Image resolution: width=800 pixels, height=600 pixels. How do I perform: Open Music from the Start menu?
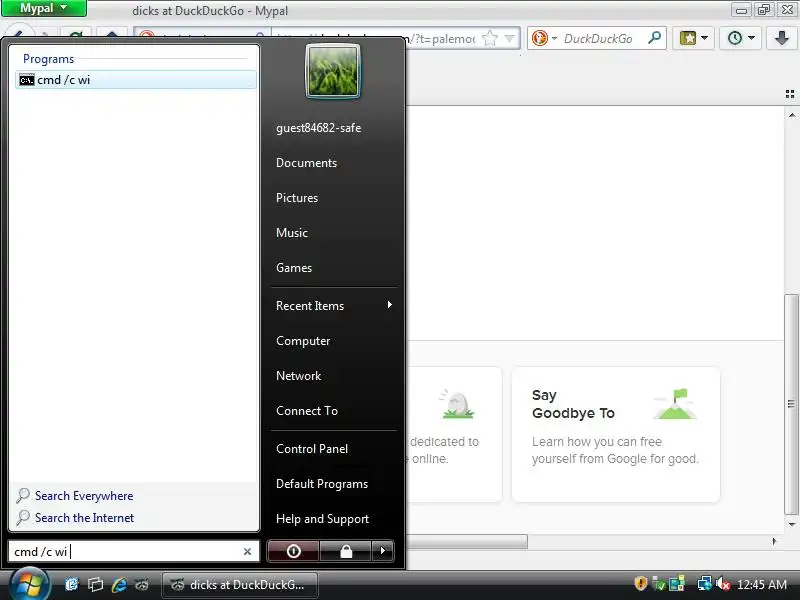coord(292,233)
